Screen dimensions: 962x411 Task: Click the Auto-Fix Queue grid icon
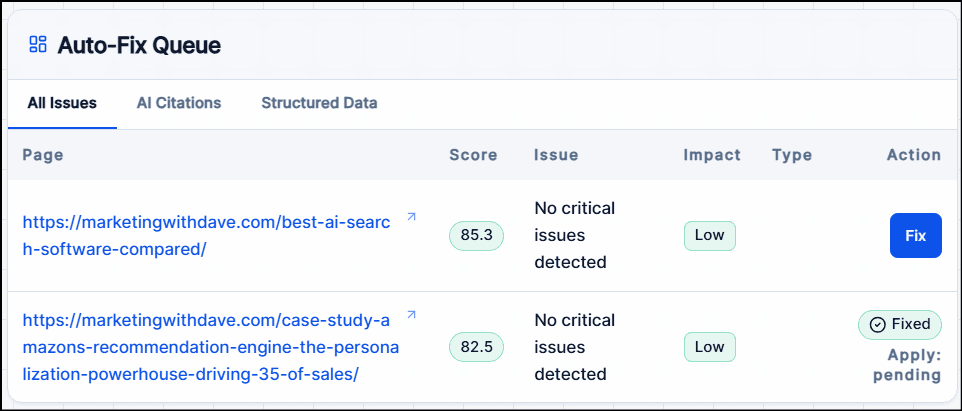(38, 44)
